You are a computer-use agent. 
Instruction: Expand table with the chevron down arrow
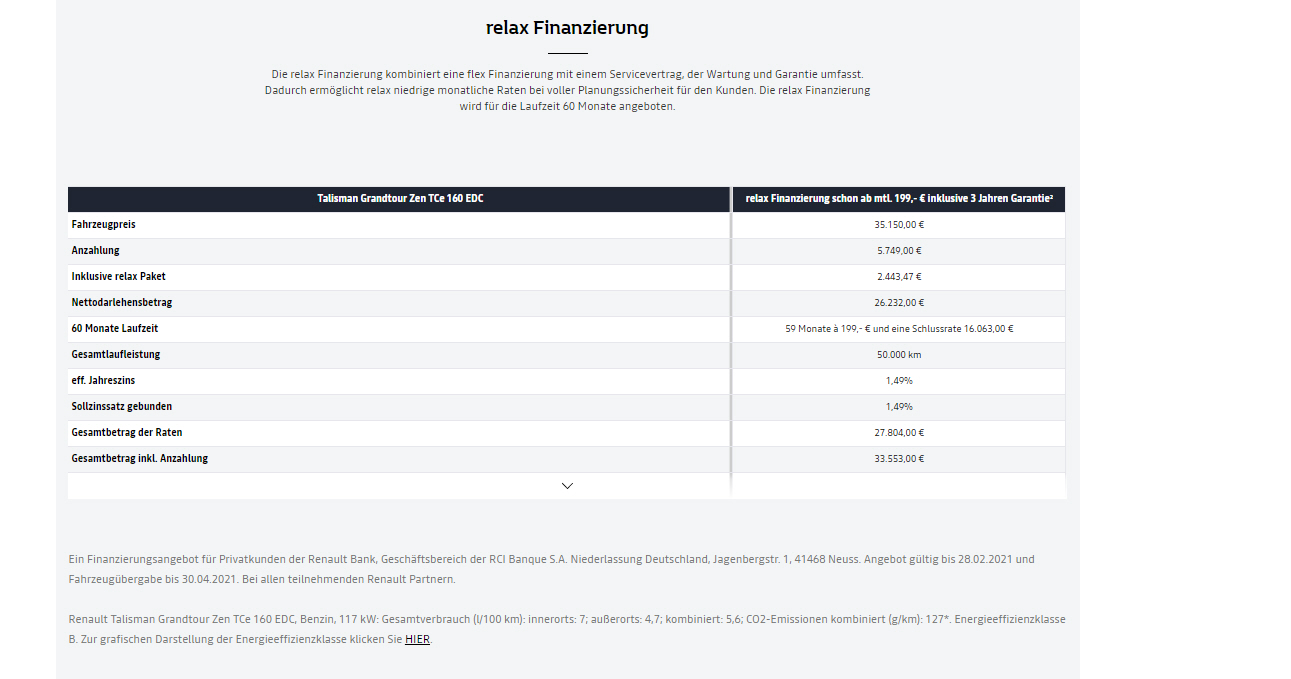(x=567, y=486)
